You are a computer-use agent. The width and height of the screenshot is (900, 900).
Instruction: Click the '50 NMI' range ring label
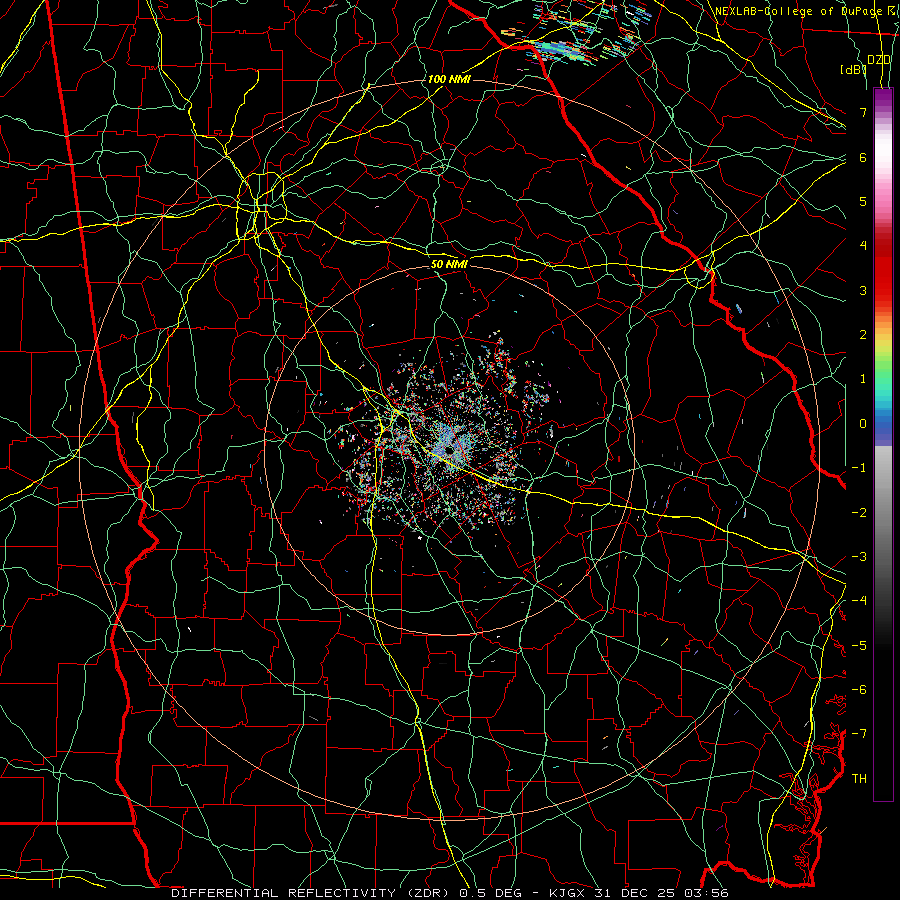(449, 264)
